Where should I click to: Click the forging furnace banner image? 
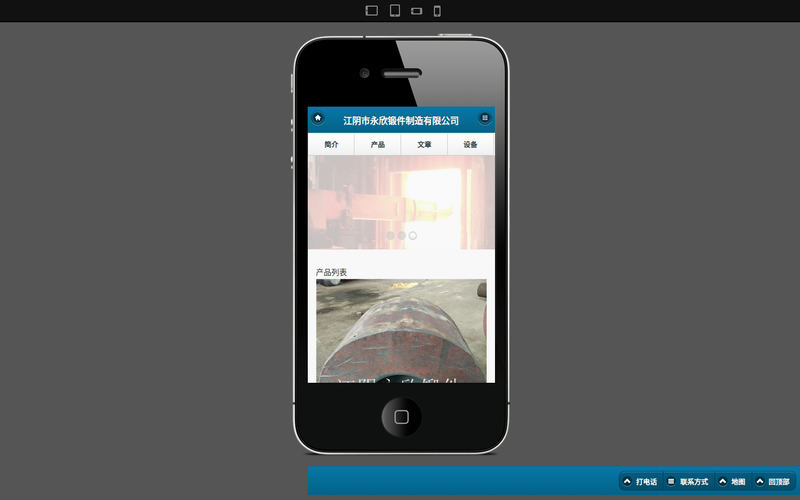pyautogui.click(x=401, y=203)
